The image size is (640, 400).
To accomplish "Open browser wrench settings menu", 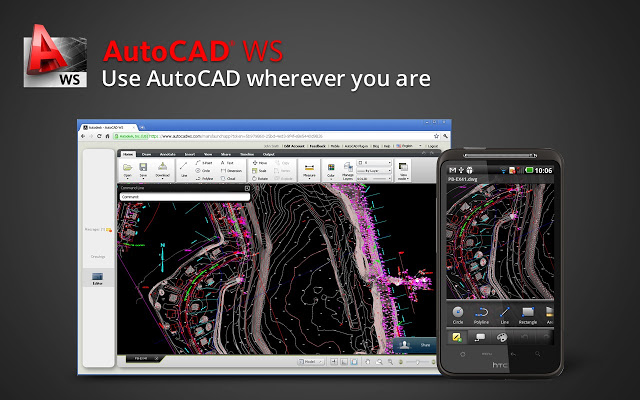I will [x=445, y=136].
